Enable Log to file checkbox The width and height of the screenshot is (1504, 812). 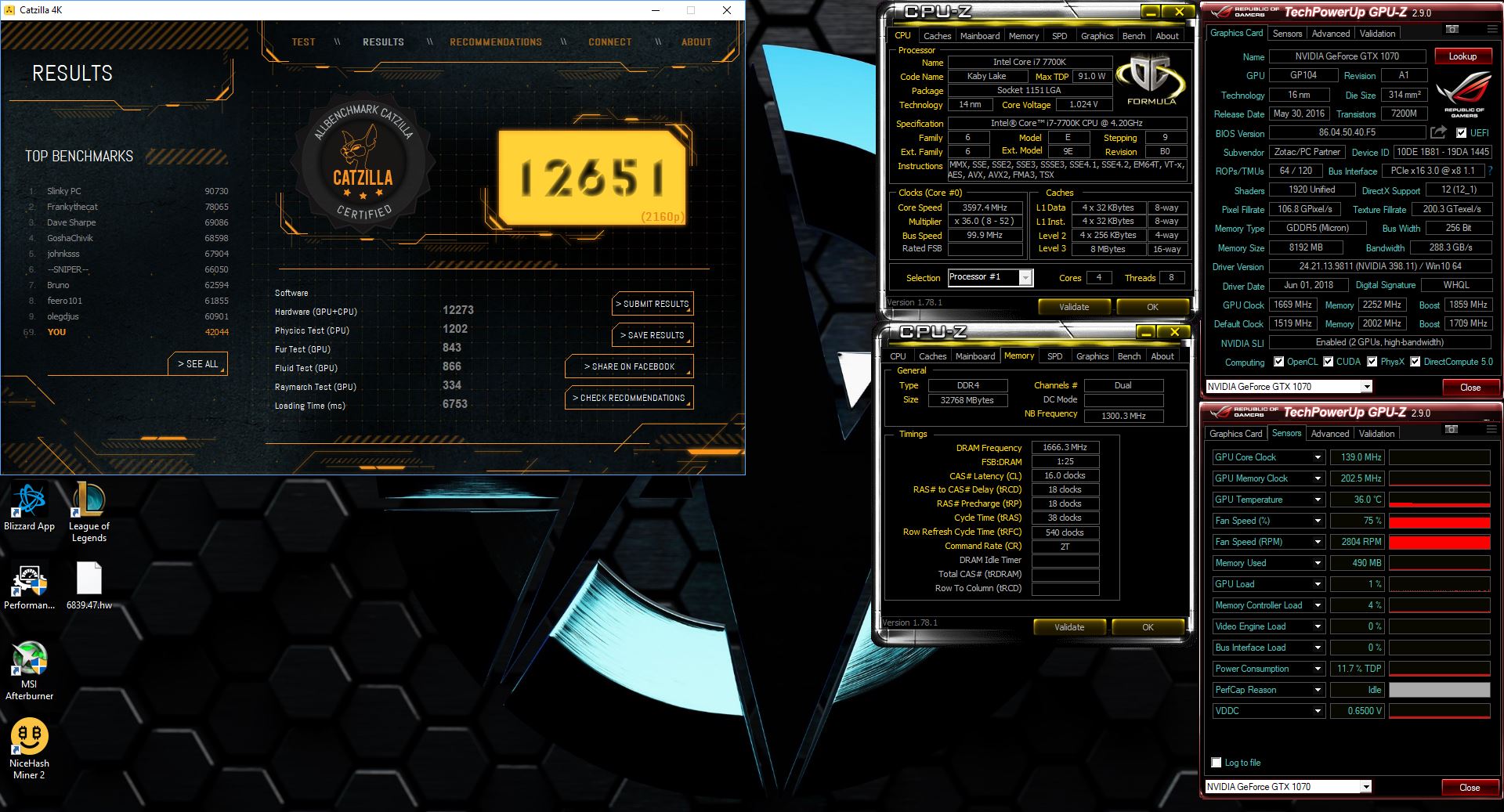click(1217, 763)
